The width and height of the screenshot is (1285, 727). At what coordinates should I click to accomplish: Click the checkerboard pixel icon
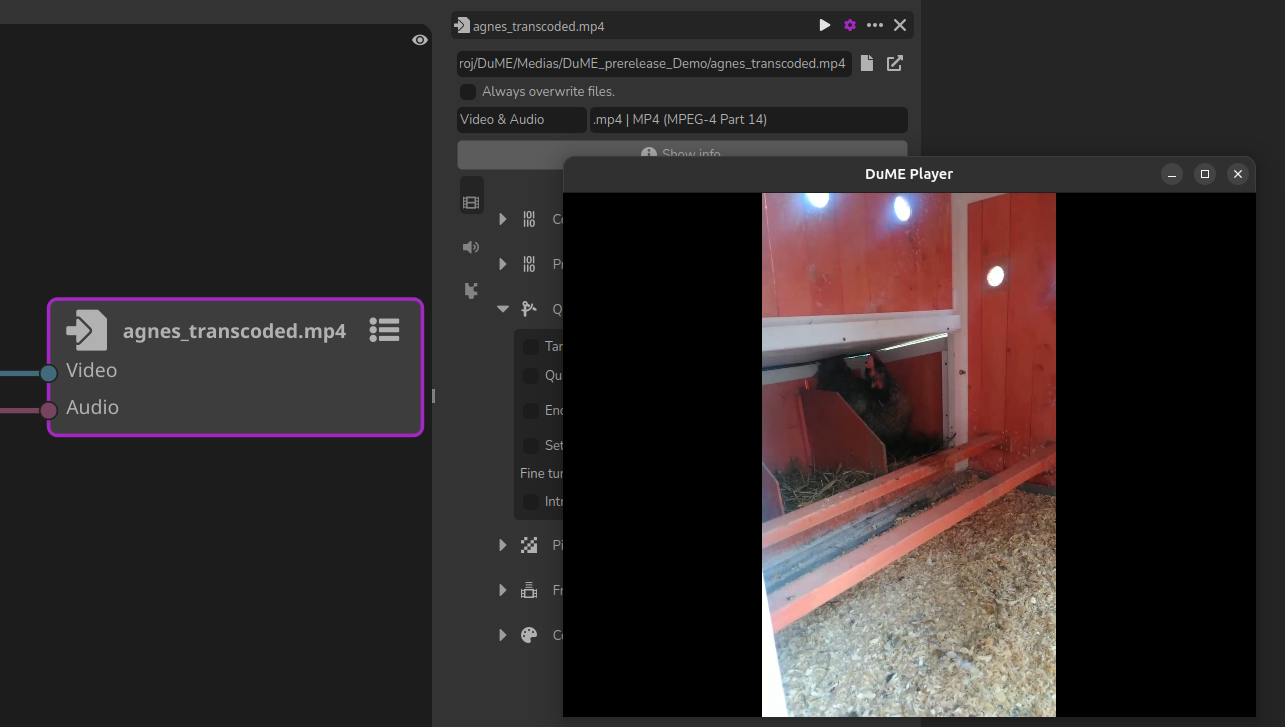pyautogui.click(x=529, y=545)
